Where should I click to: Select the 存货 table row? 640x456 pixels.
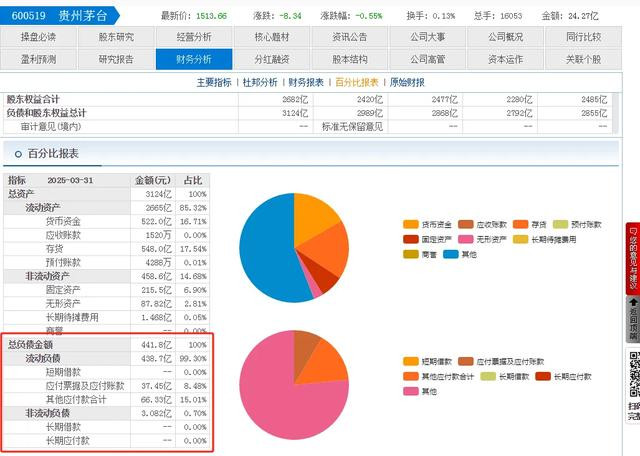click(107, 249)
